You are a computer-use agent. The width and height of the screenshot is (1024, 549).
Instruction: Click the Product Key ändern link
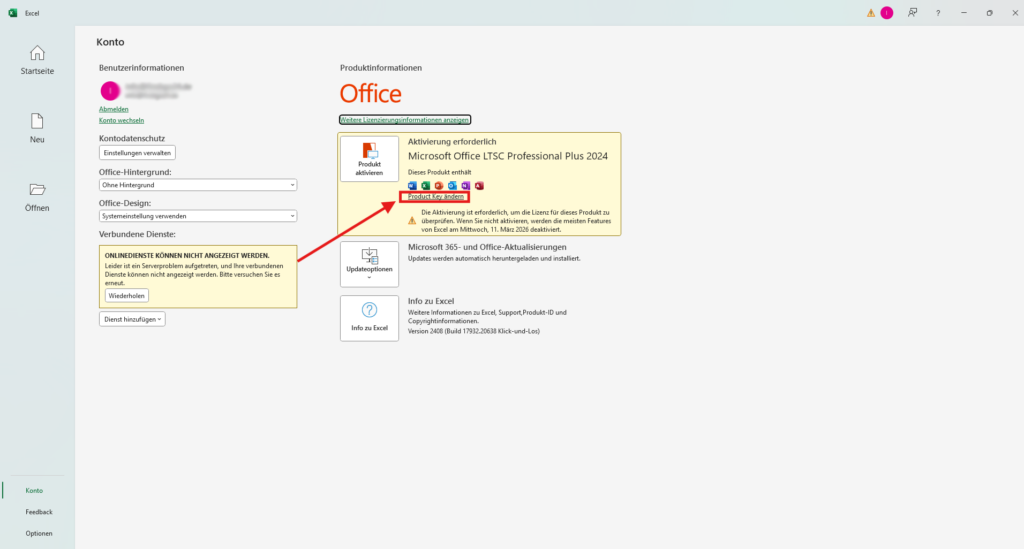click(435, 197)
